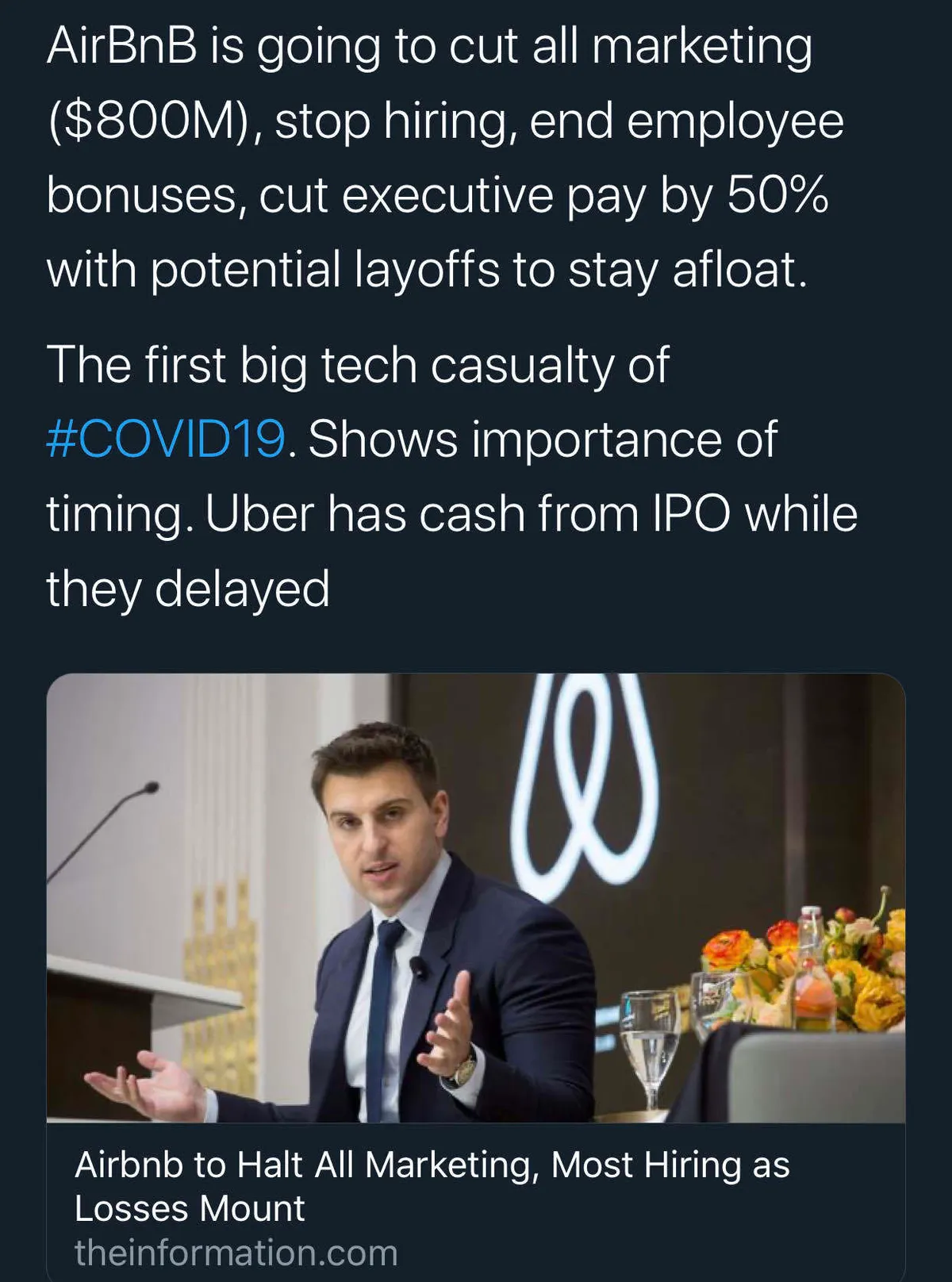Click the 'Airbnb to Halt All Marketing' headline
952x1282 pixels.
point(432,1186)
